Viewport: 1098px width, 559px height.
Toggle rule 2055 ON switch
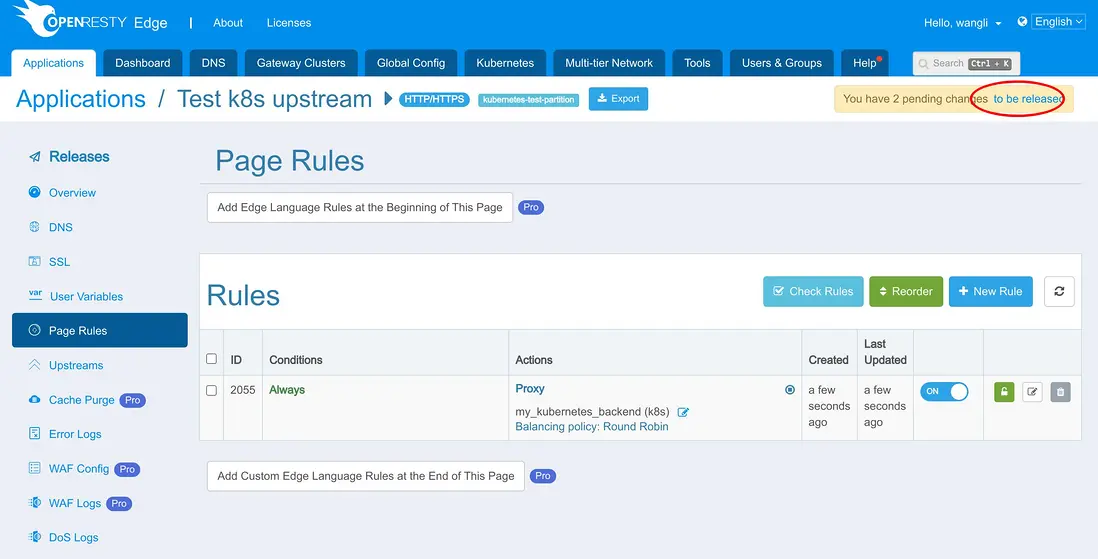click(944, 391)
